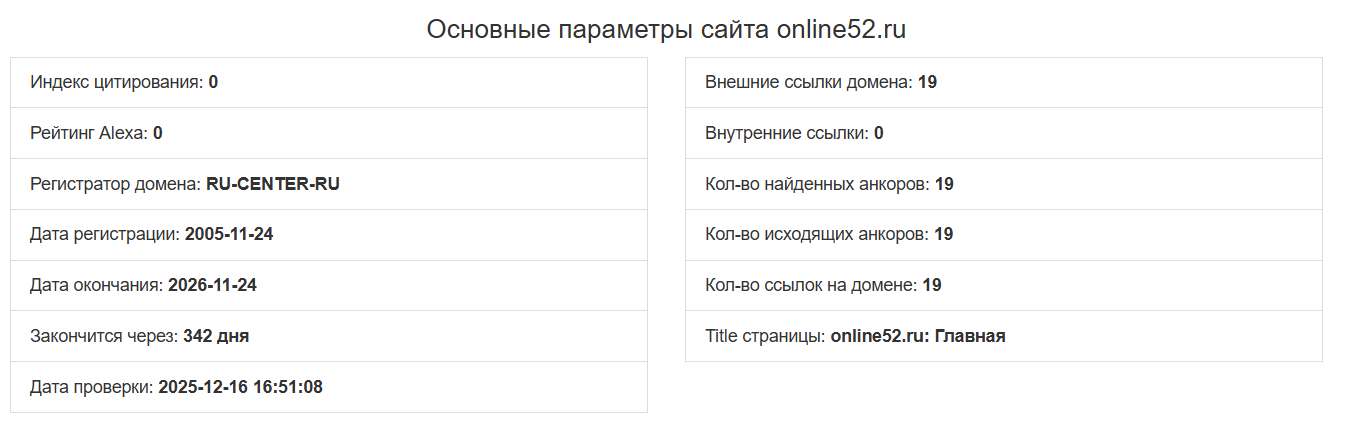The width and height of the screenshot is (1366, 445).
Task: Select the check timestamp 2025-12-16 16:51:08
Action: click(x=240, y=387)
